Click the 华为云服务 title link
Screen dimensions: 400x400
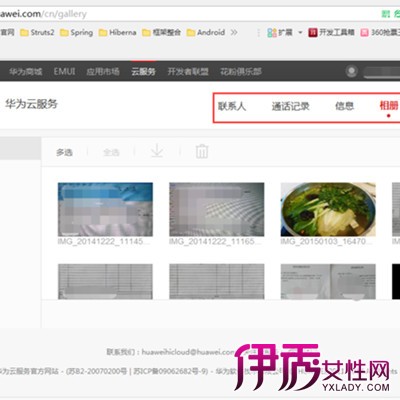(31, 104)
